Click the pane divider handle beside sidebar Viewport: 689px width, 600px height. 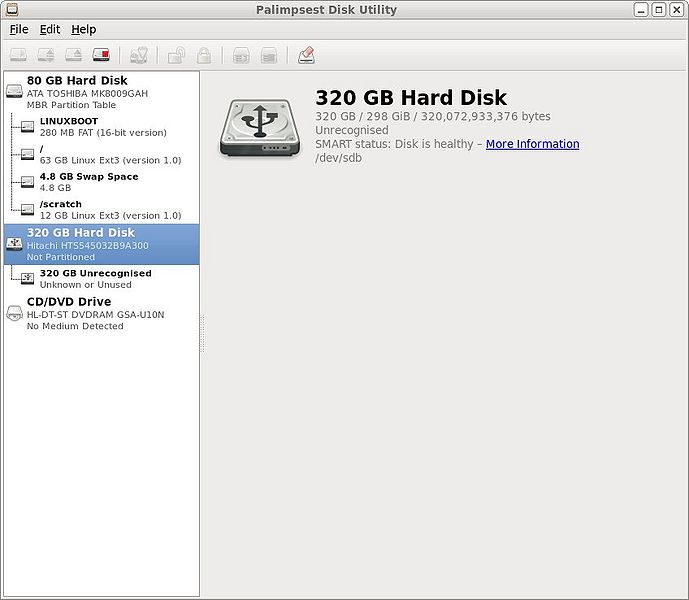tap(201, 334)
